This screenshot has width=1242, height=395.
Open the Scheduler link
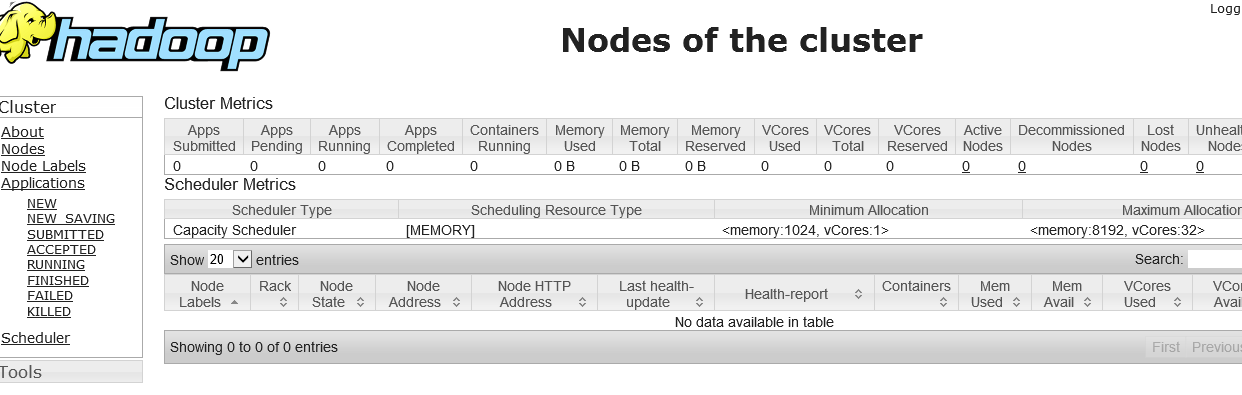click(35, 338)
